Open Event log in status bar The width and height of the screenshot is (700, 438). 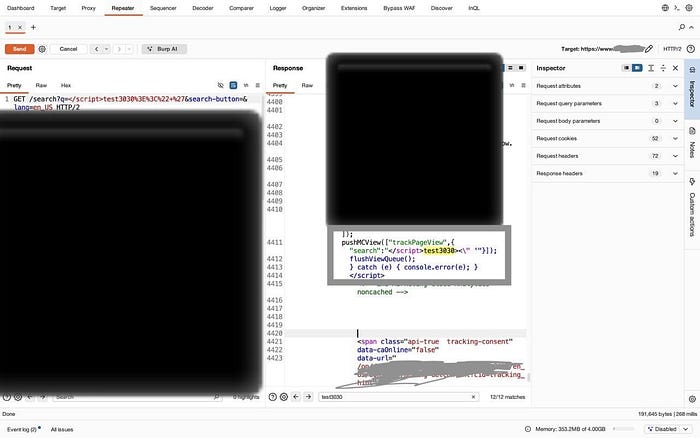(23, 429)
